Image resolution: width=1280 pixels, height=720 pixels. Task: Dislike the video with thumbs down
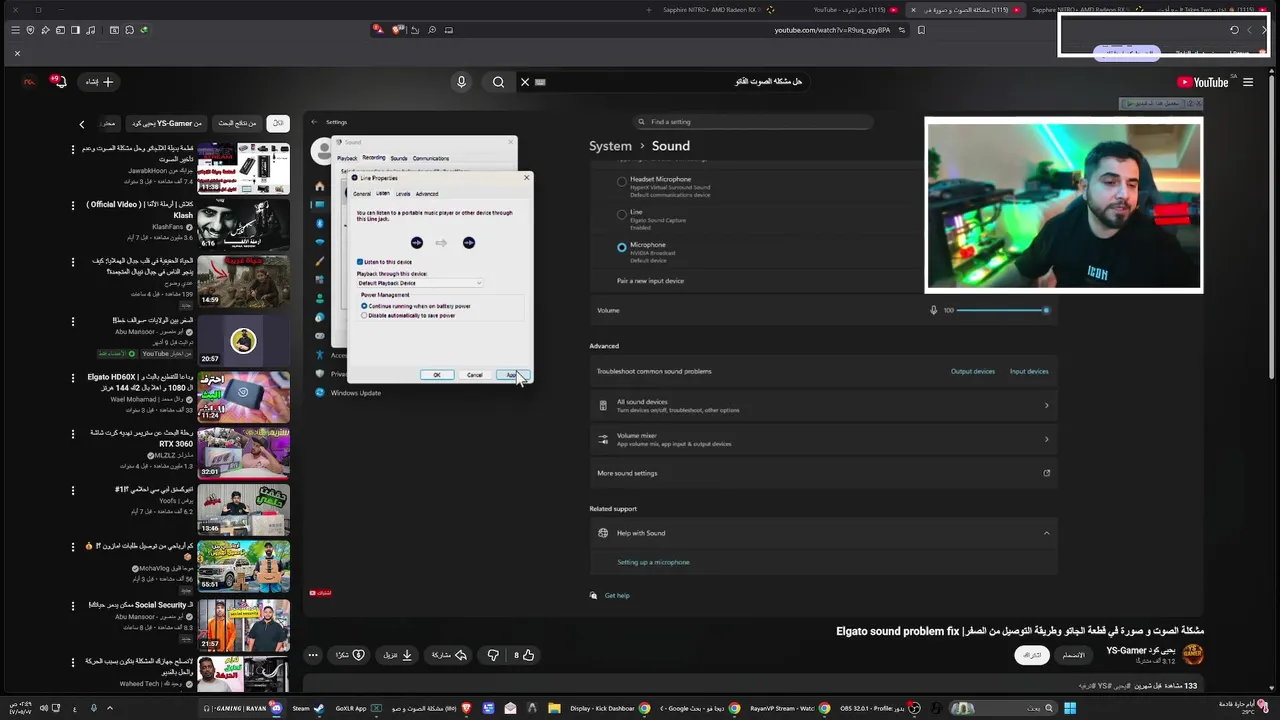click(x=493, y=655)
